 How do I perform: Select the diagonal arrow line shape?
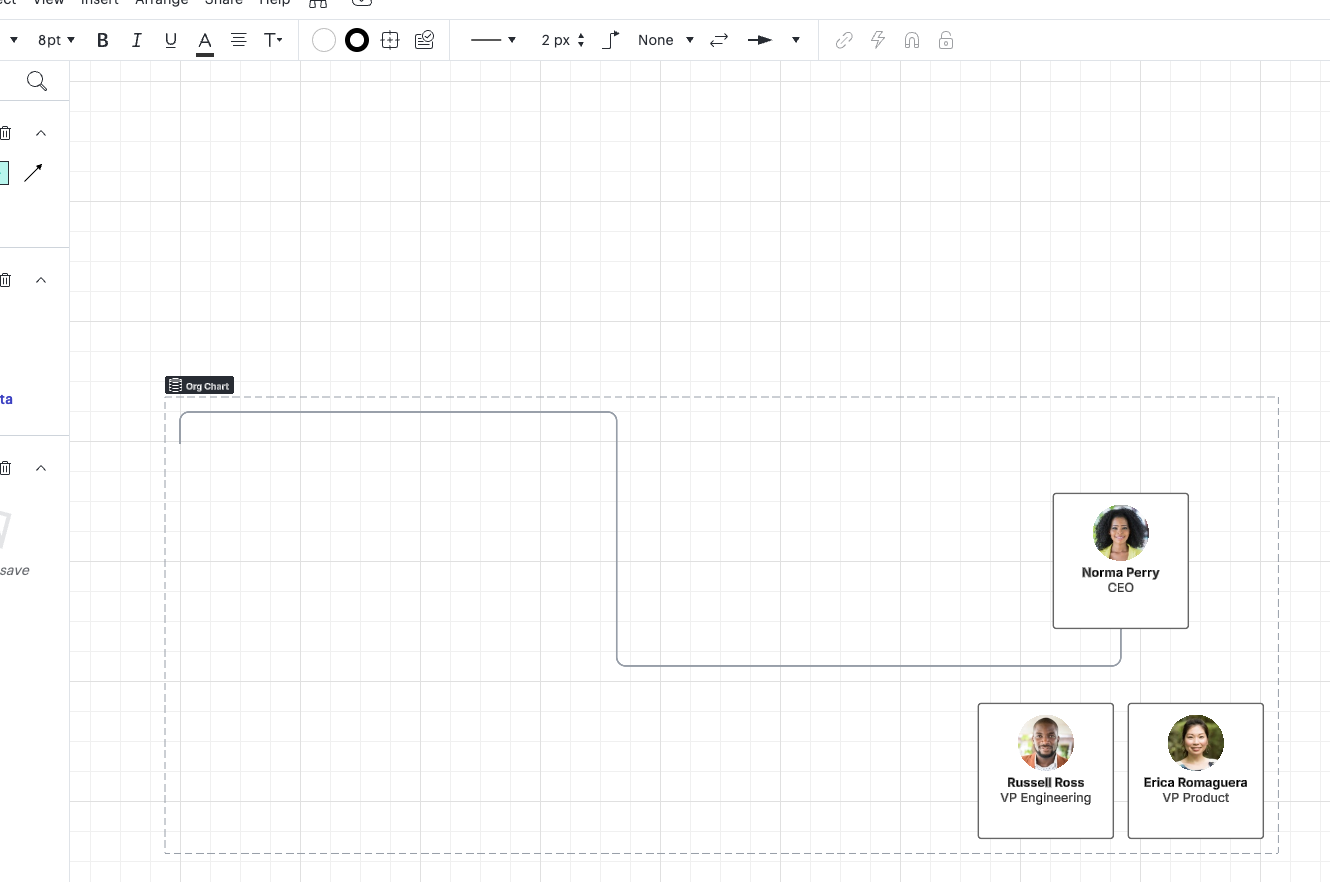[x=33, y=173]
